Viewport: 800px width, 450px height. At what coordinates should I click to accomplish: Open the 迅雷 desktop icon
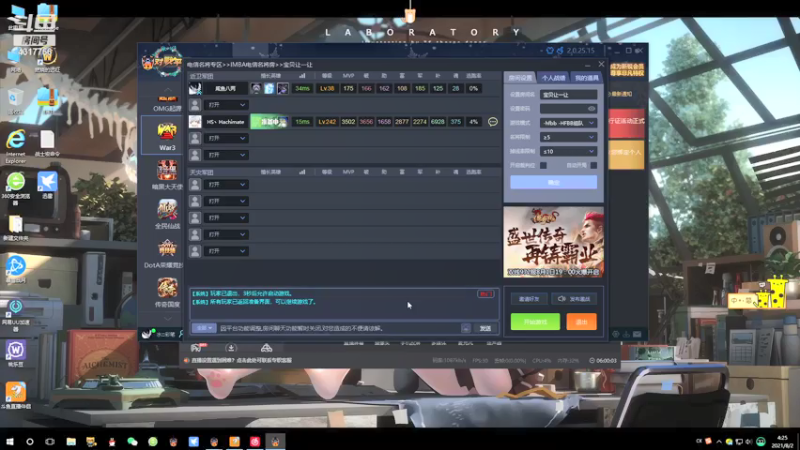click(47, 185)
